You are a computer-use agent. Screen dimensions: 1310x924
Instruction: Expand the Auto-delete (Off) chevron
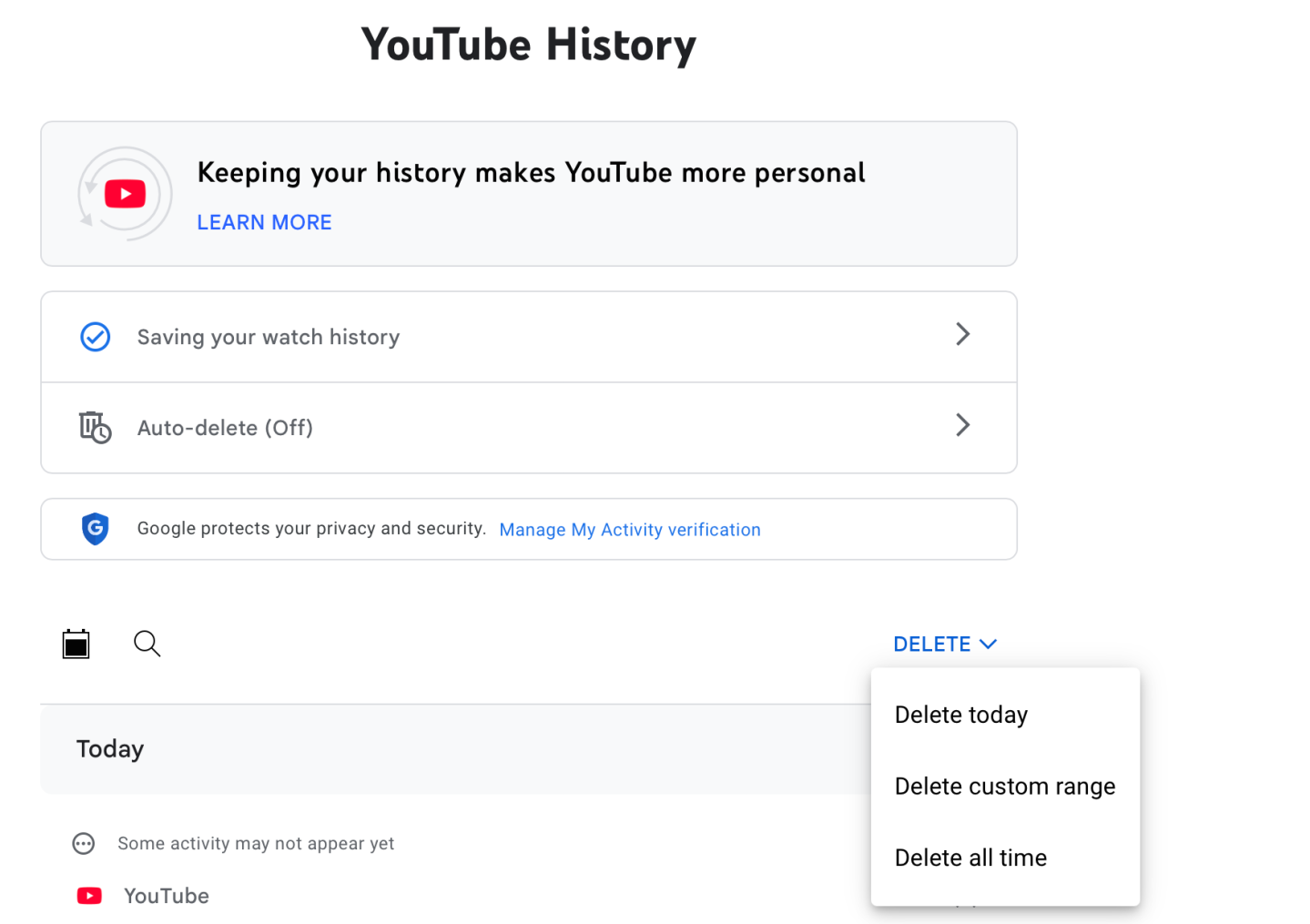[x=962, y=425]
